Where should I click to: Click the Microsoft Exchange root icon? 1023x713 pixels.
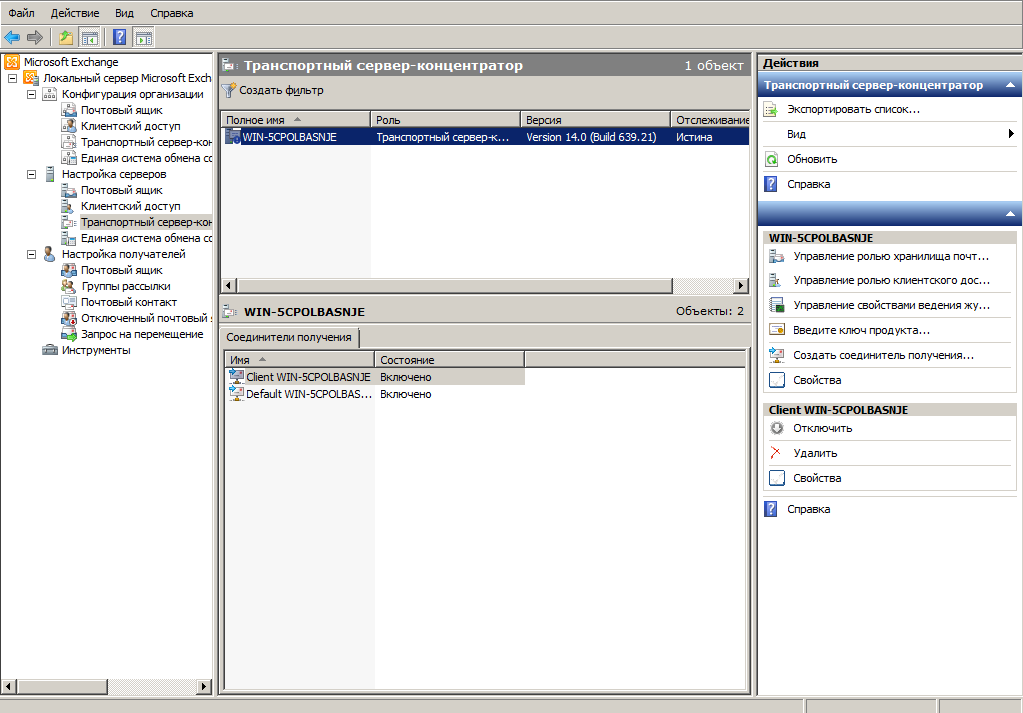(12, 62)
